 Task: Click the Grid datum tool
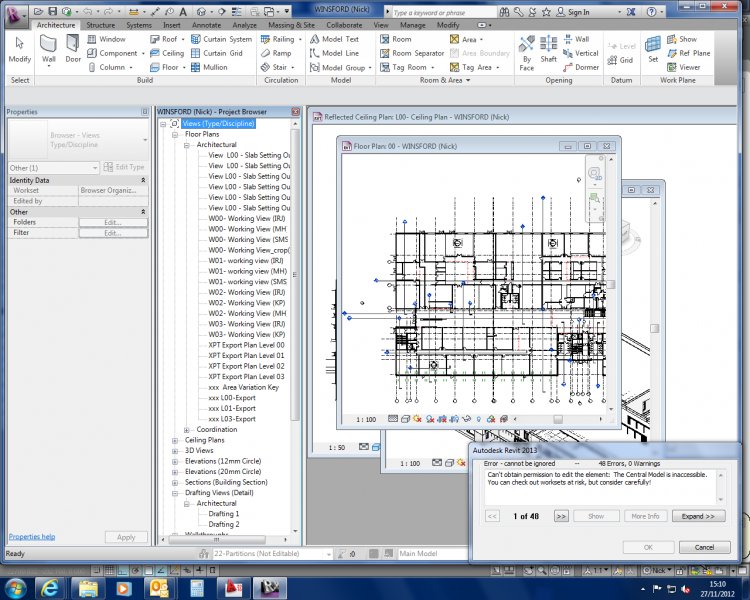621,60
